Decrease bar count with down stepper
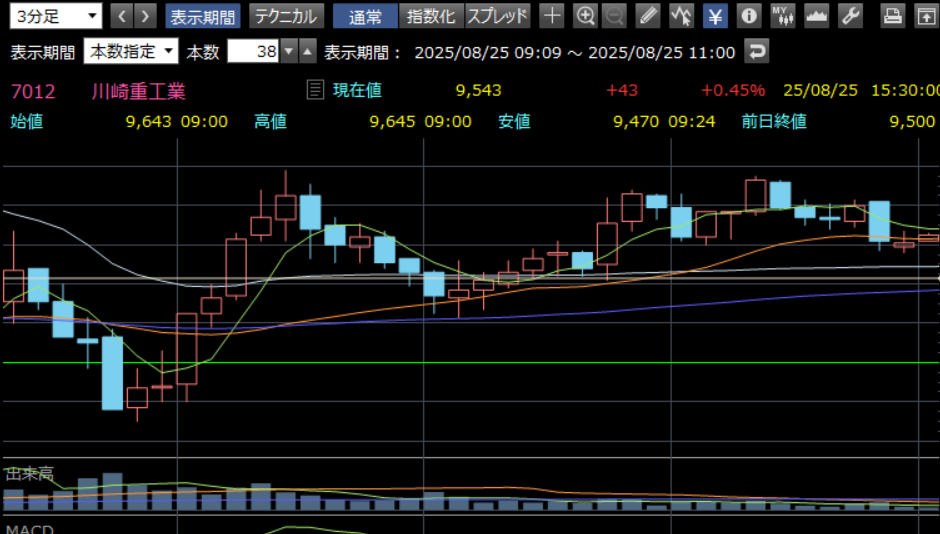The image size is (940, 534). point(289,52)
